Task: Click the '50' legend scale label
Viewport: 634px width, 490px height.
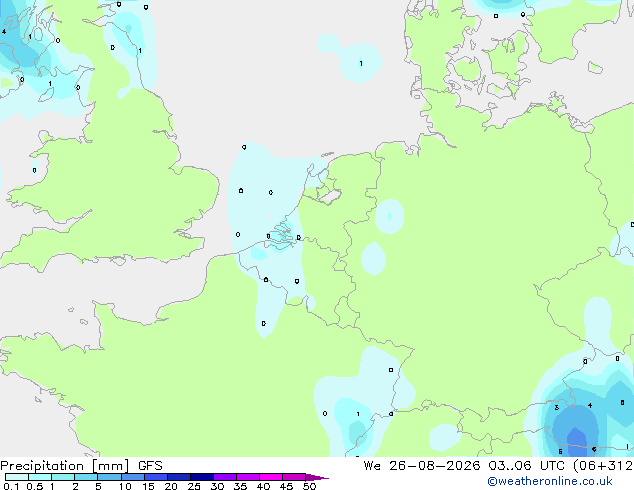Action: click(x=309, y=486)
